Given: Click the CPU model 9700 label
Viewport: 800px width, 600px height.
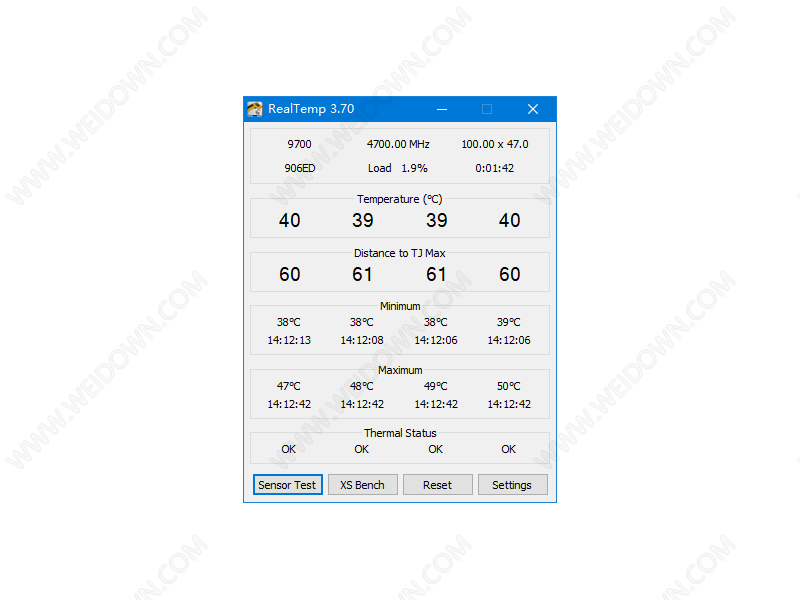Looking at the screenshot, I should 299,144.
